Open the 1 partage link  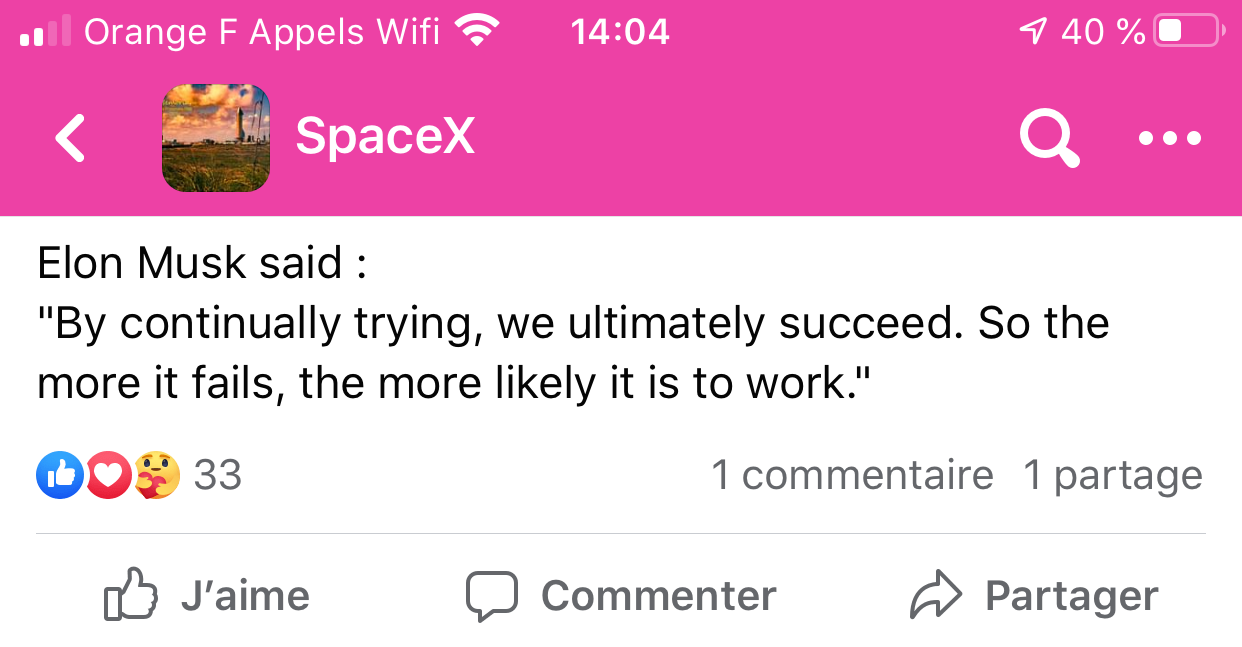(x=1112, y=475)
